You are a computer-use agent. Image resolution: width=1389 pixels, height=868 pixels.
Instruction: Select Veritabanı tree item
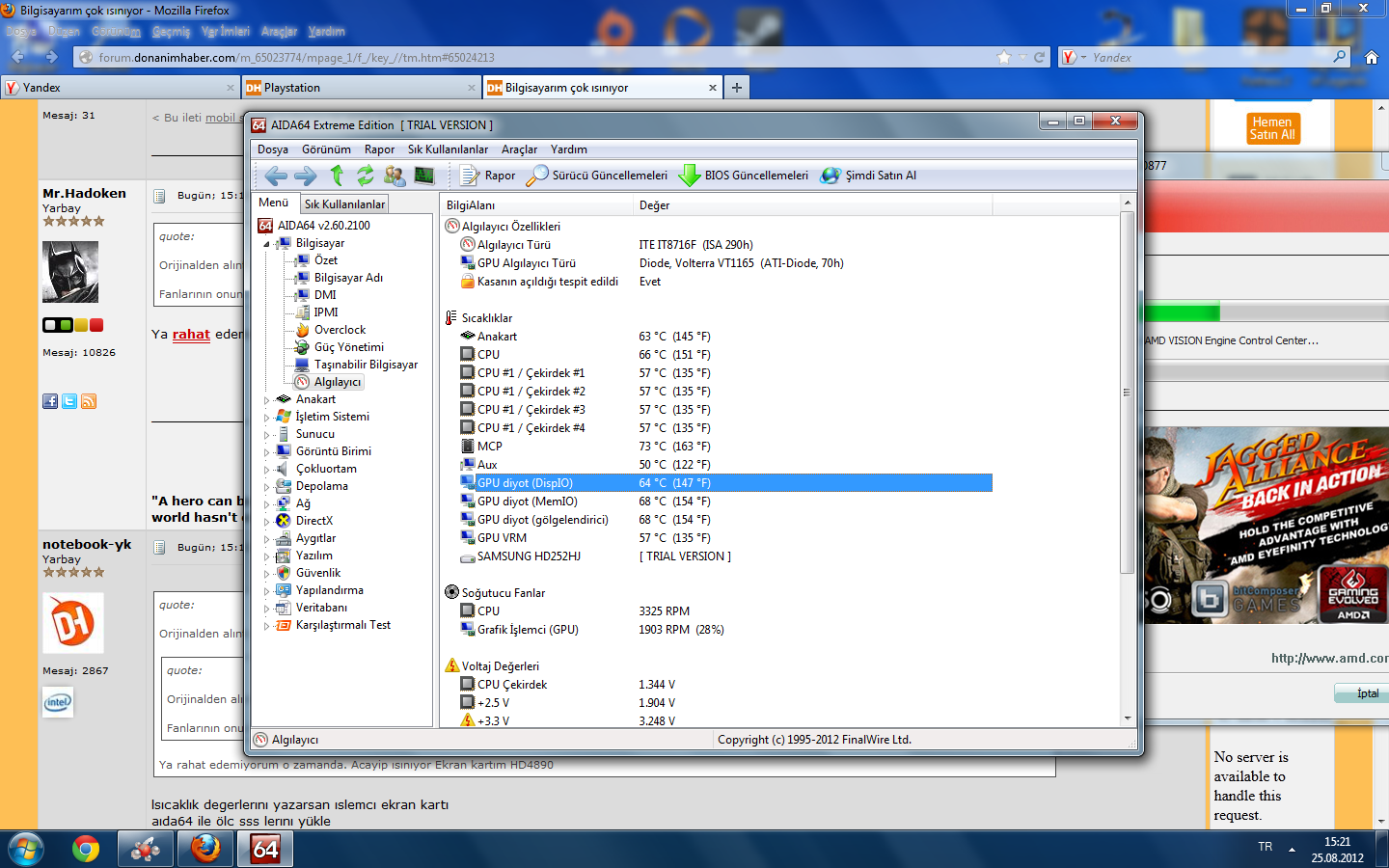coord(321,608)
